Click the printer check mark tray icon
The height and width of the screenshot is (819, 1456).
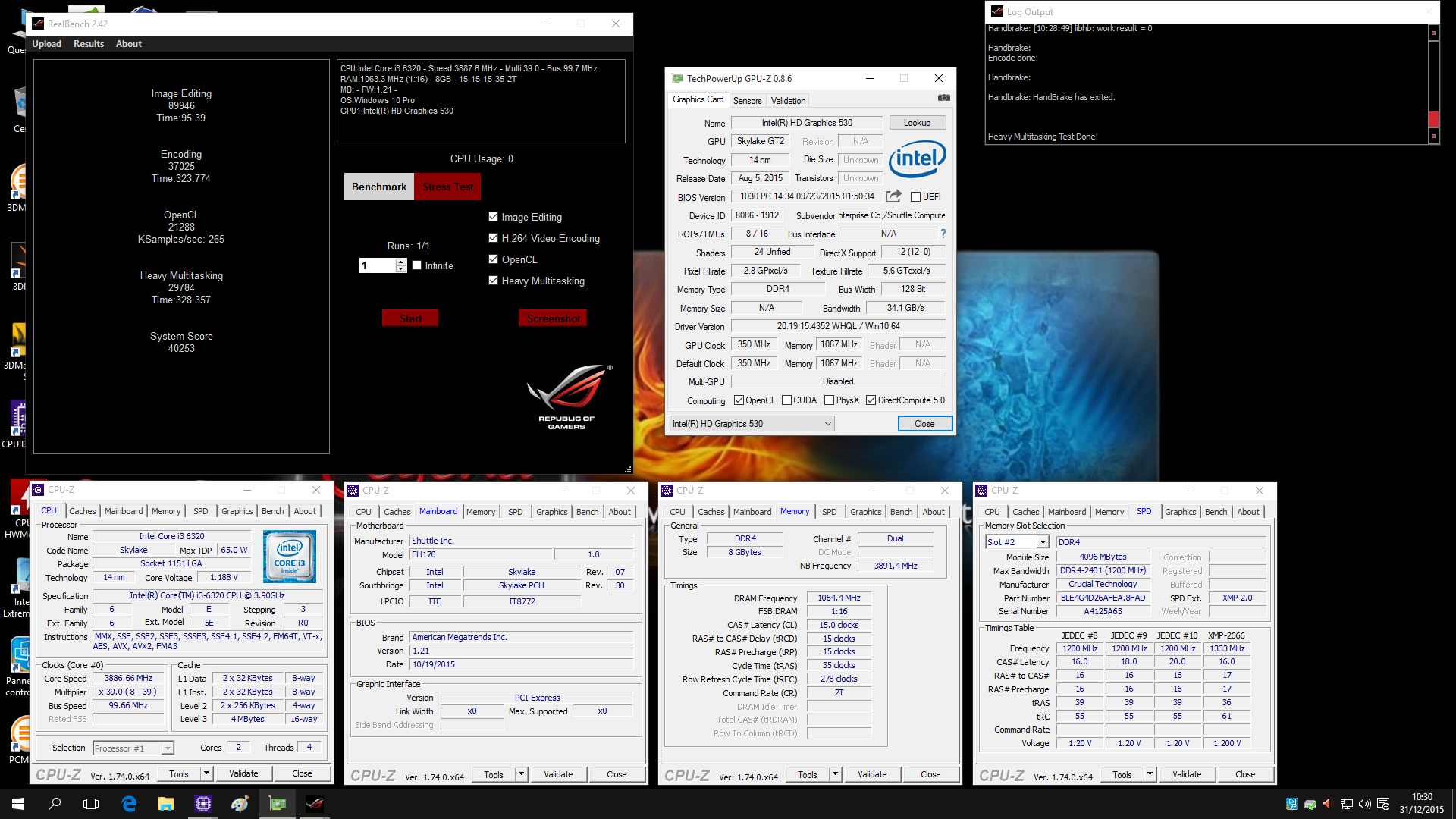tap(1310, 804)
